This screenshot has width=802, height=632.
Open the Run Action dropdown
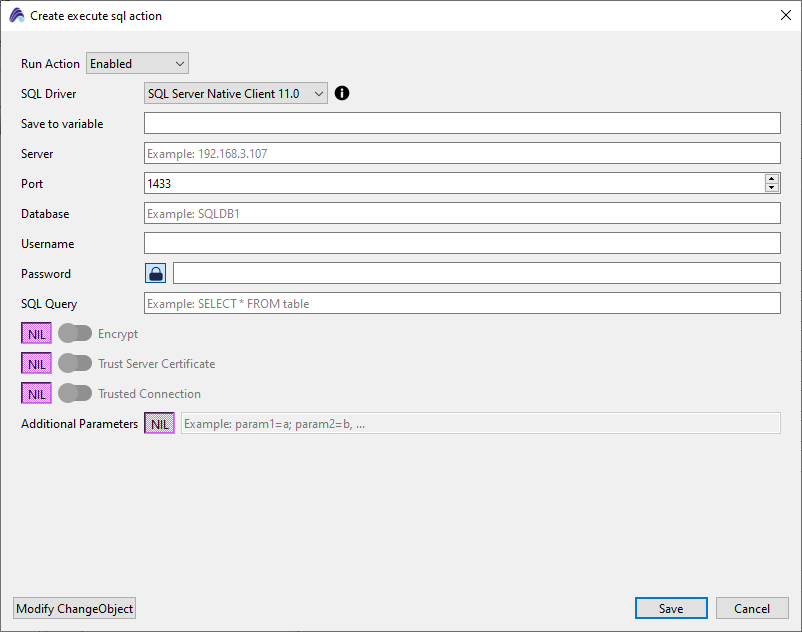[x=137, y=64]
